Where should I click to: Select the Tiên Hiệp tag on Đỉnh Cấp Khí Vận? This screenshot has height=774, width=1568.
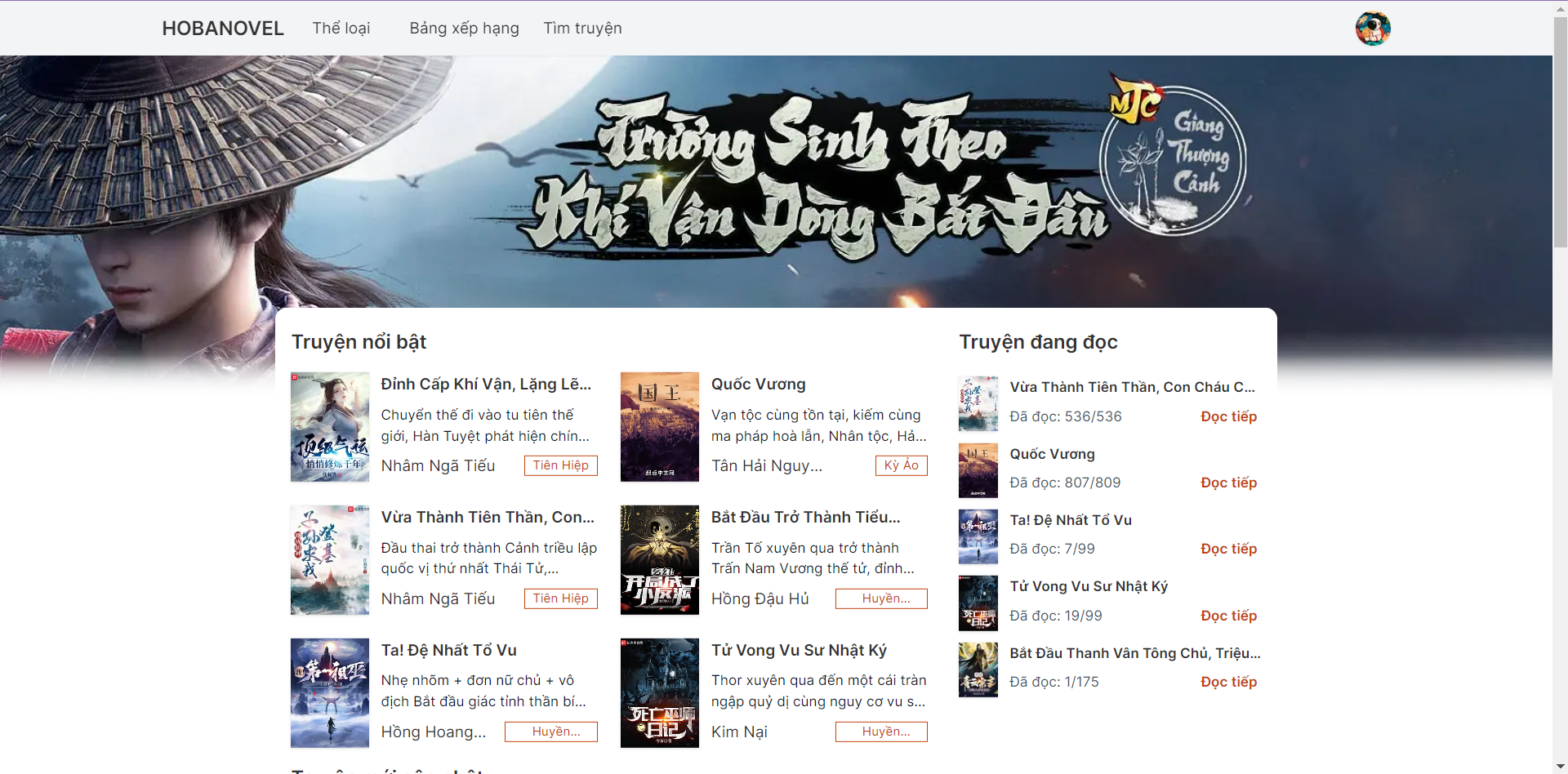click(561, 465)
